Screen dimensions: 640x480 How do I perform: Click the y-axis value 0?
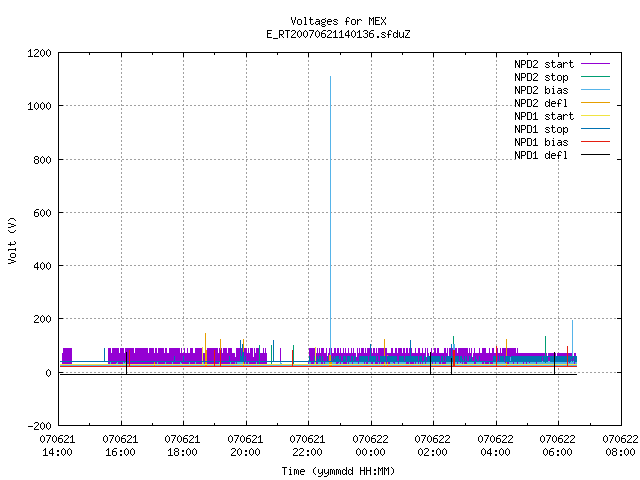coord(49,373)
